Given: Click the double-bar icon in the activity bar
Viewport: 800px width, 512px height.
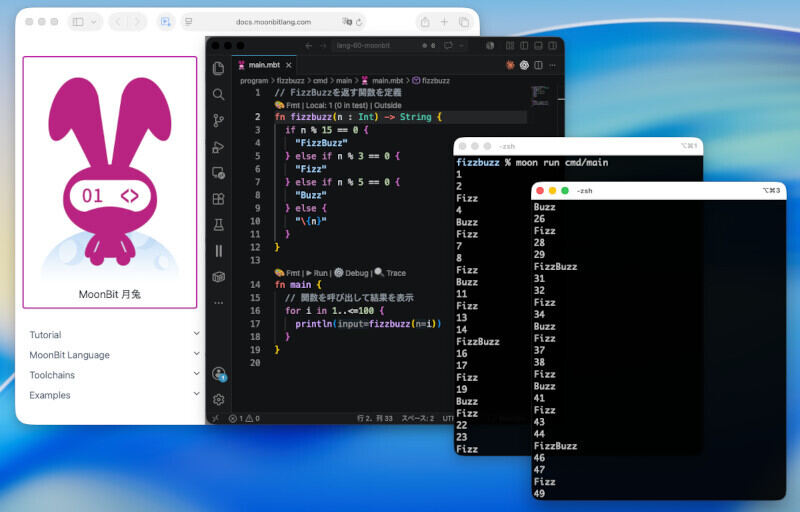Looking at the screenshot, I should [218, 251].
